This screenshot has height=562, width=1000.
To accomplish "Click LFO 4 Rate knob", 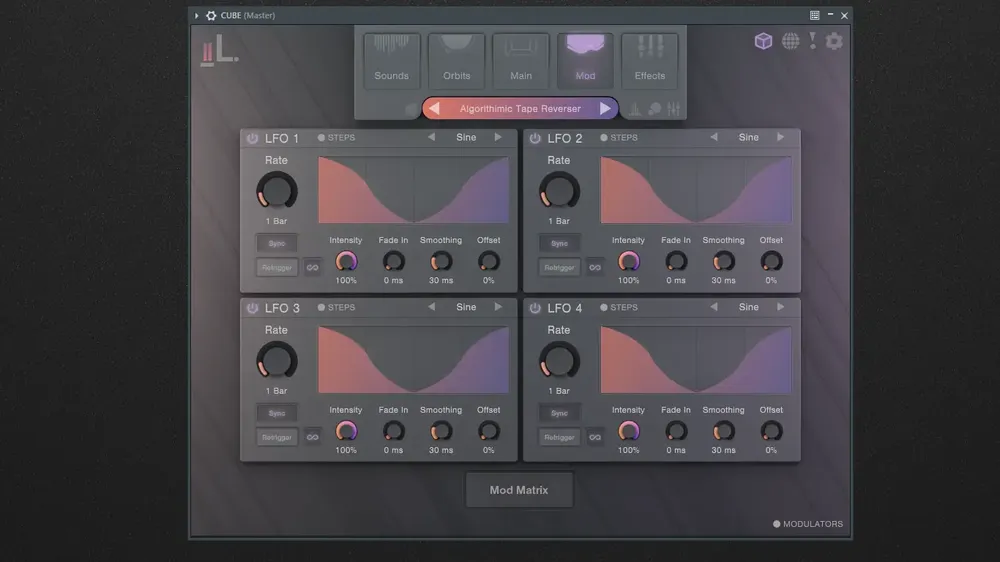I will click(559, 360).
